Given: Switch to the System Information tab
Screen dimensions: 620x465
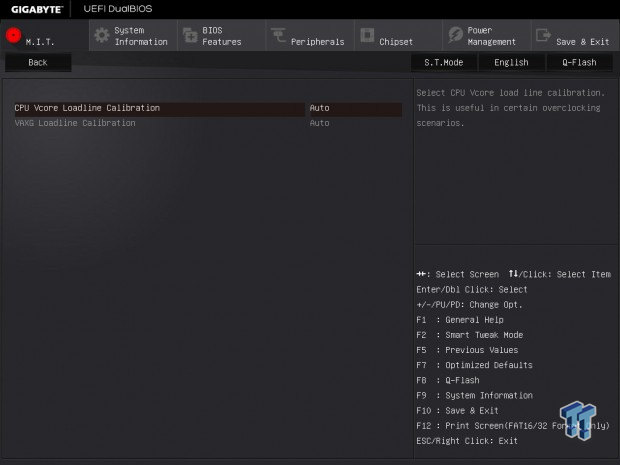Looking at the screenshot, I should [x=133, y=35].
